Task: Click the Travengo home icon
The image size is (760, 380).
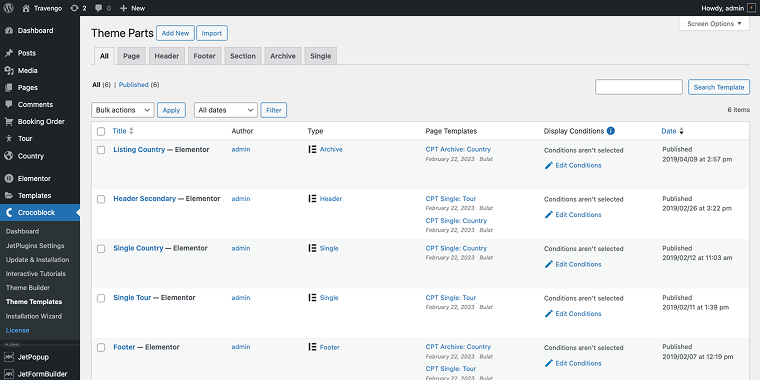Action: coord(26,8)
